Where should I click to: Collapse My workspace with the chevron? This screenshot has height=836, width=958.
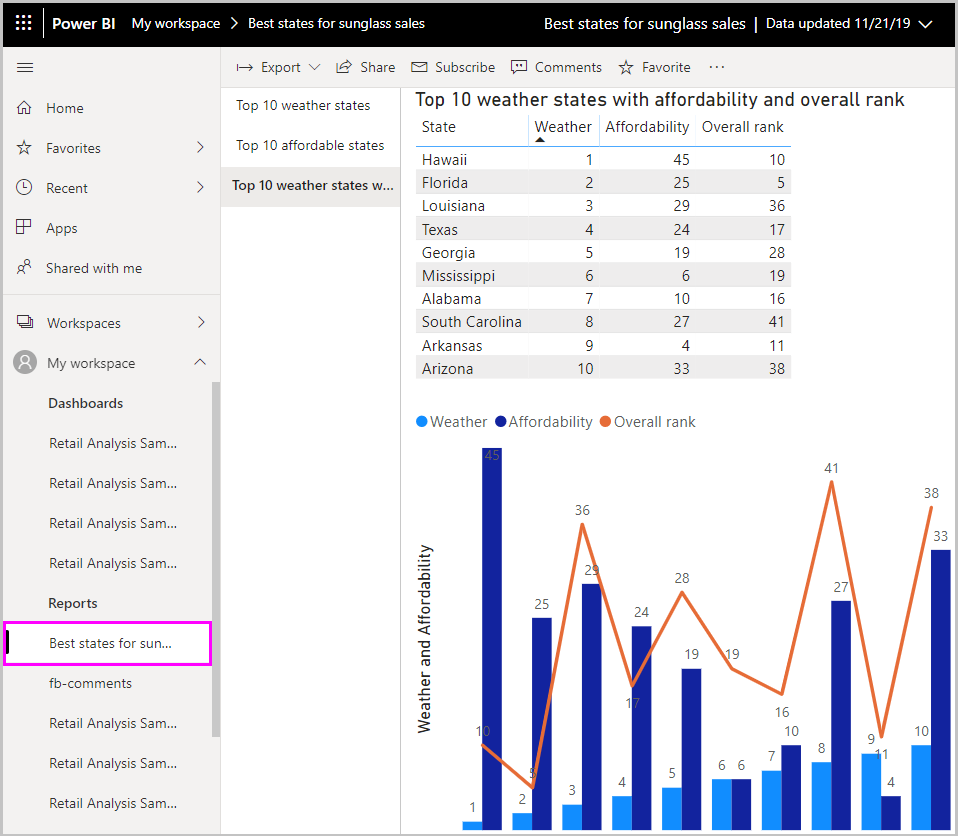coord(200,362)
